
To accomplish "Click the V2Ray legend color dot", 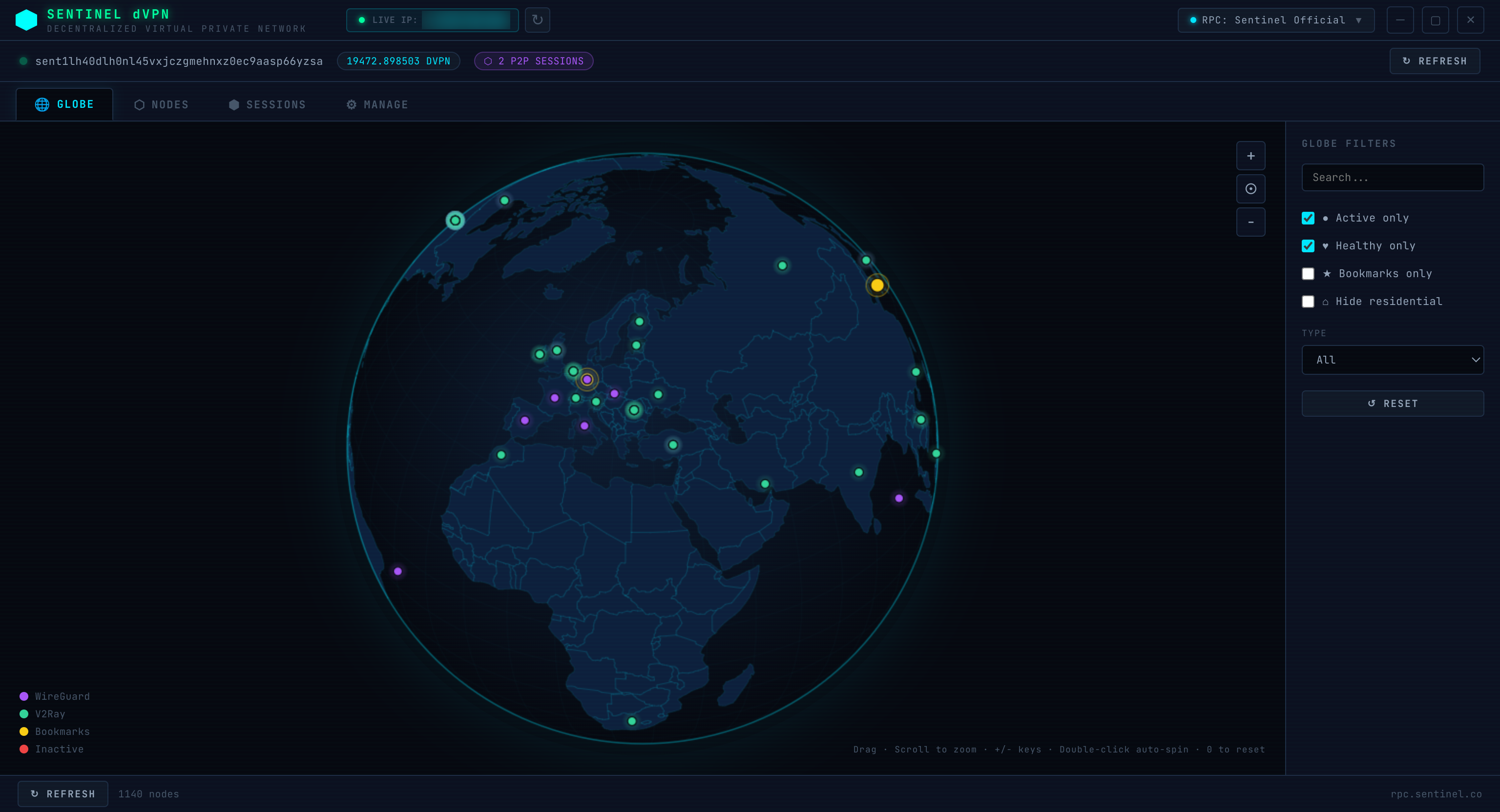I will [24, 713].
